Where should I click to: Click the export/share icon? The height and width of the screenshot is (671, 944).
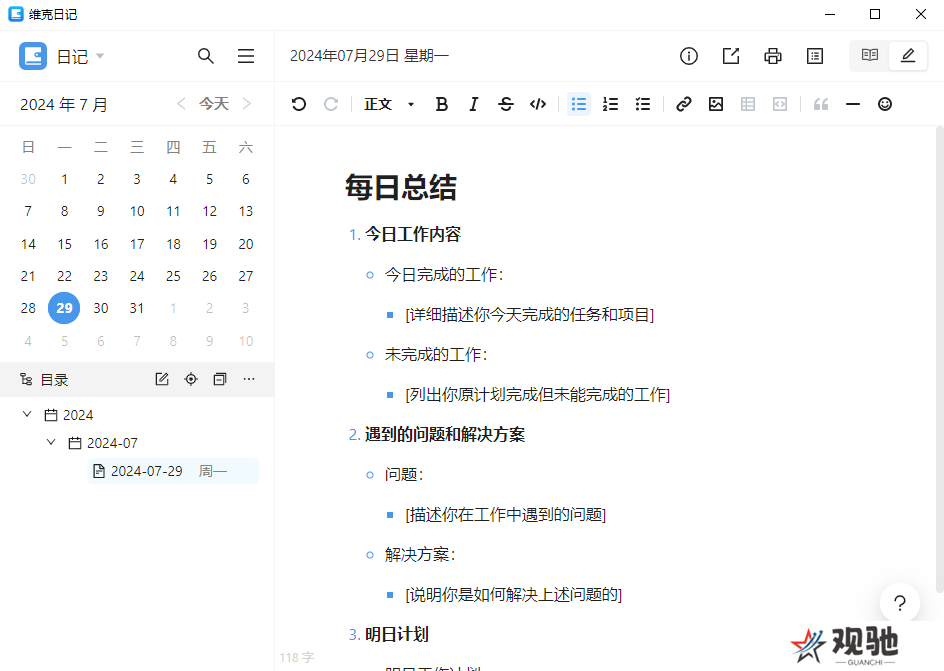[731, 56]
